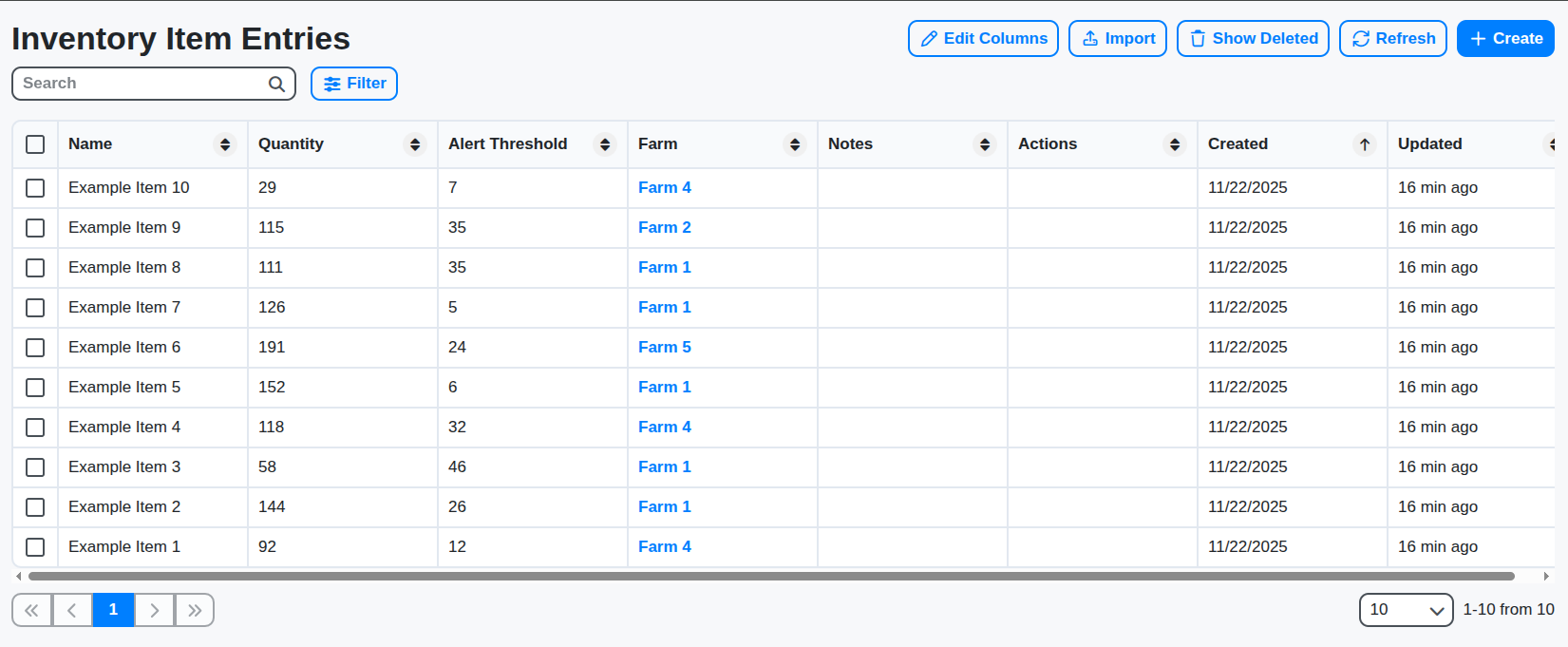
Task: Select the Example Item 5 checkbox
Action: point(35,388)
